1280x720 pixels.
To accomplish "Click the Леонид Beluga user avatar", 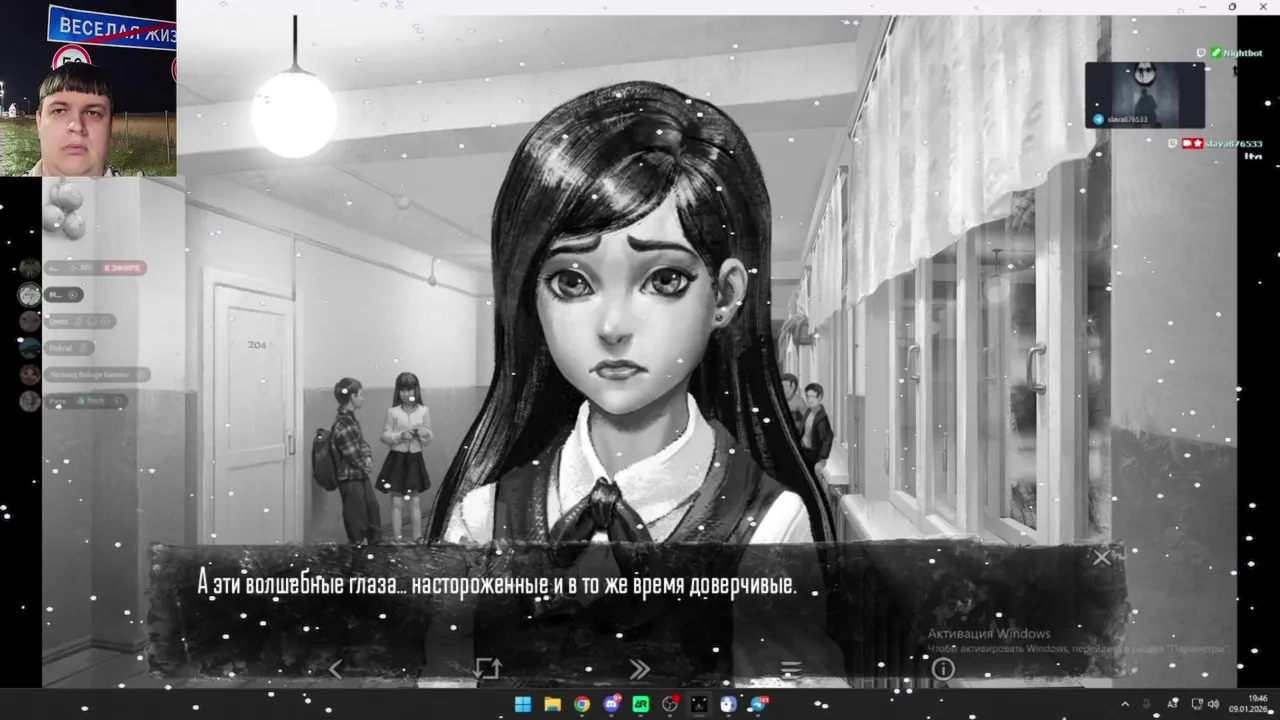I will [30, 374].
